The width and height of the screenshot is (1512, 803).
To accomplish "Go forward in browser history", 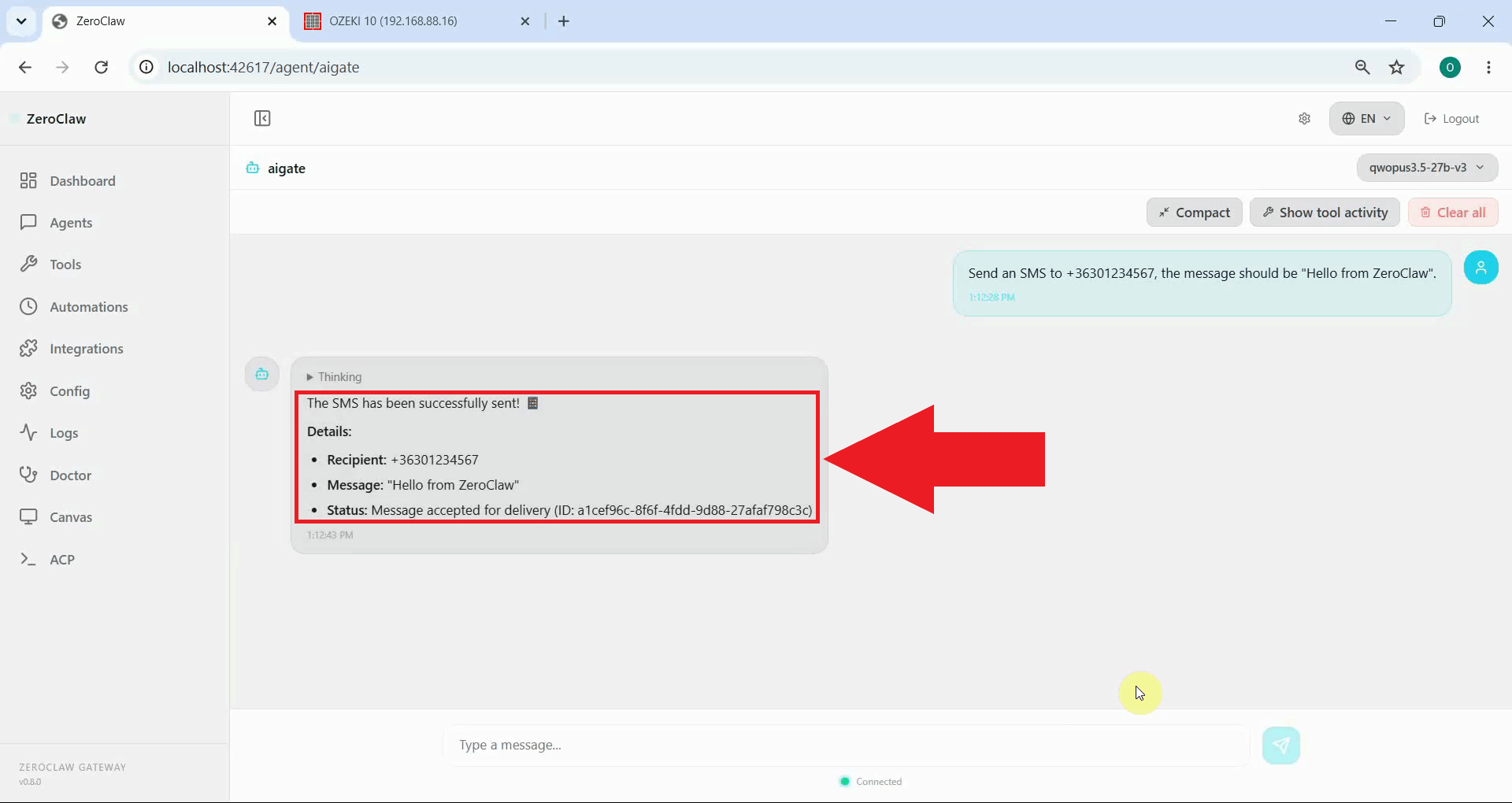I will (x=62, y=67).
